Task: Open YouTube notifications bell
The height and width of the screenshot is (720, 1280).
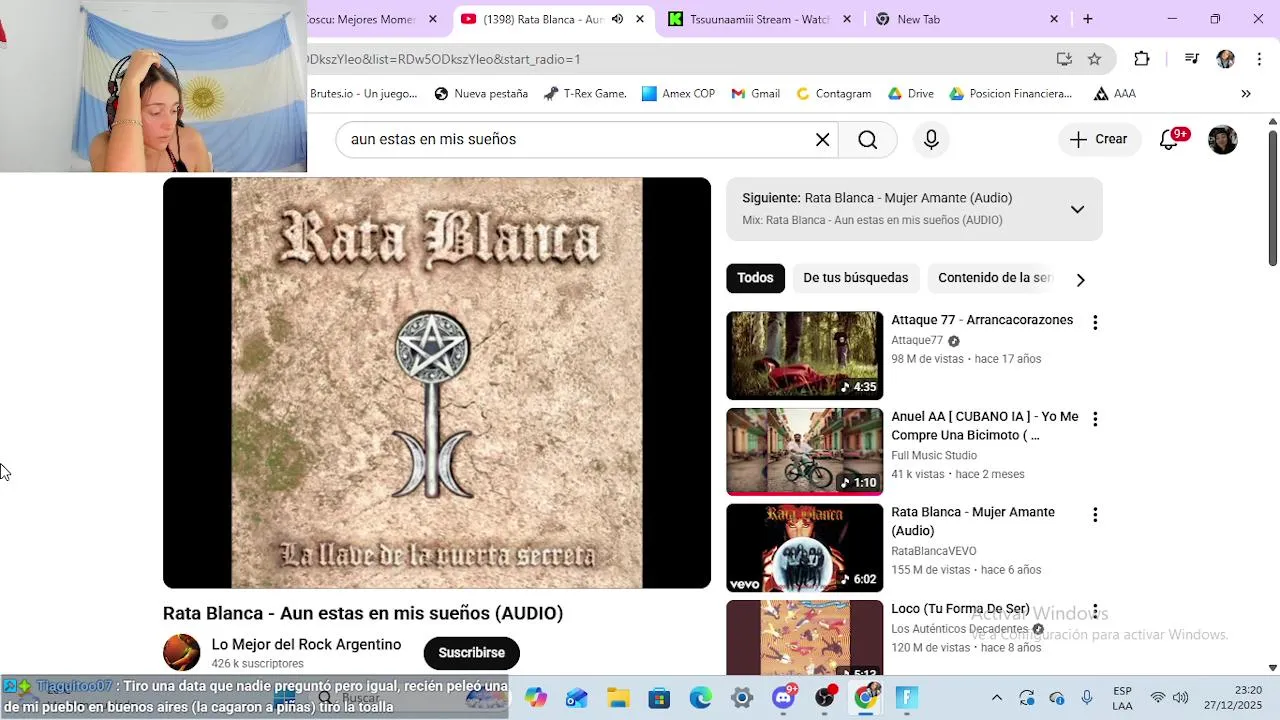Action: coord(1168,140)
